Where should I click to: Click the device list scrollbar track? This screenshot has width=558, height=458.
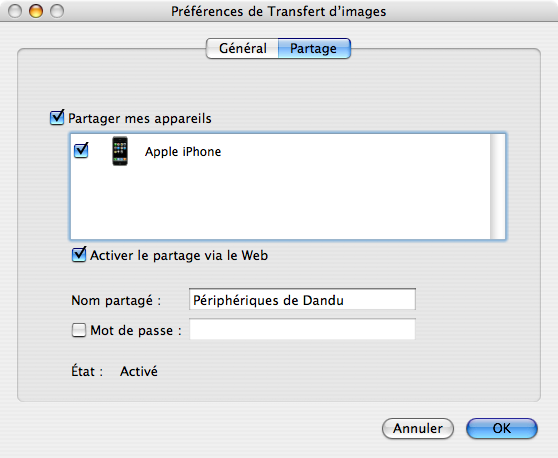[x=497, y=186]
